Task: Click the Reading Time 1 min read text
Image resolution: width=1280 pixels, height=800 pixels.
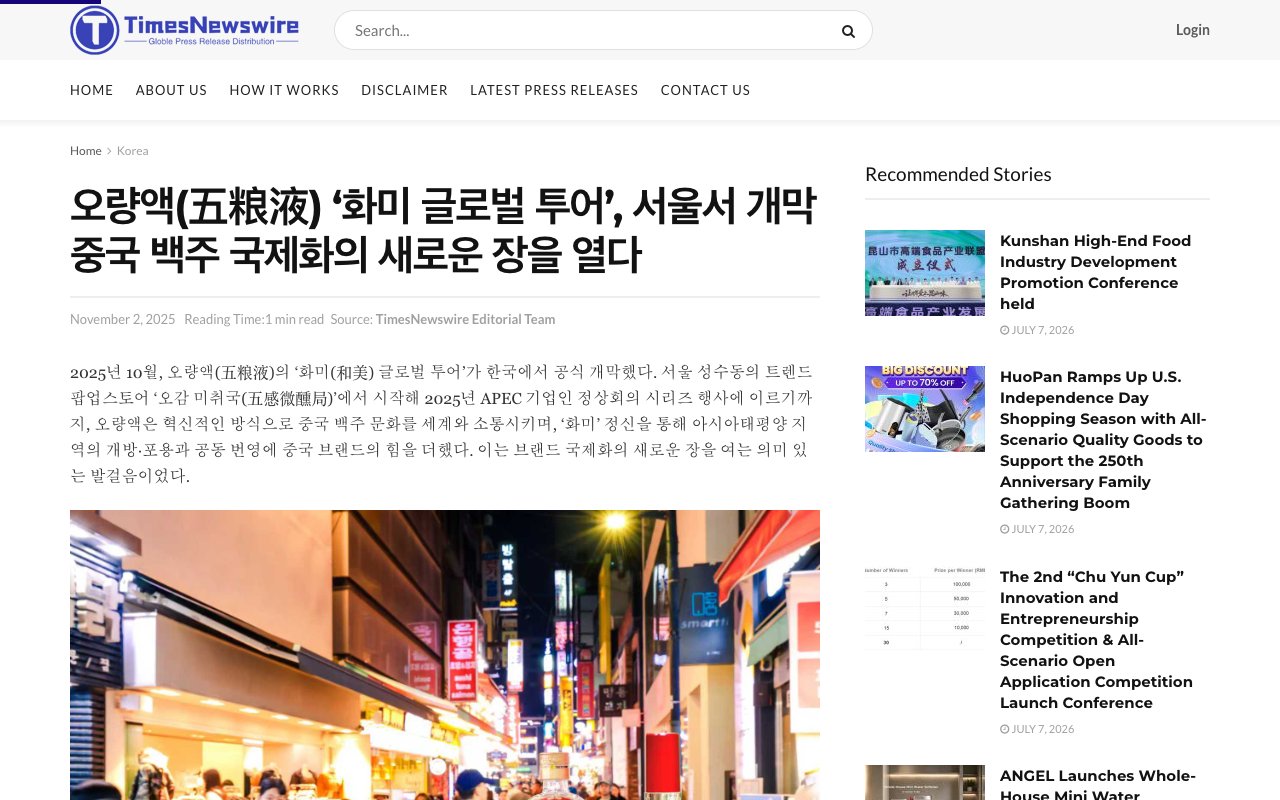Action: pos(254,319)
